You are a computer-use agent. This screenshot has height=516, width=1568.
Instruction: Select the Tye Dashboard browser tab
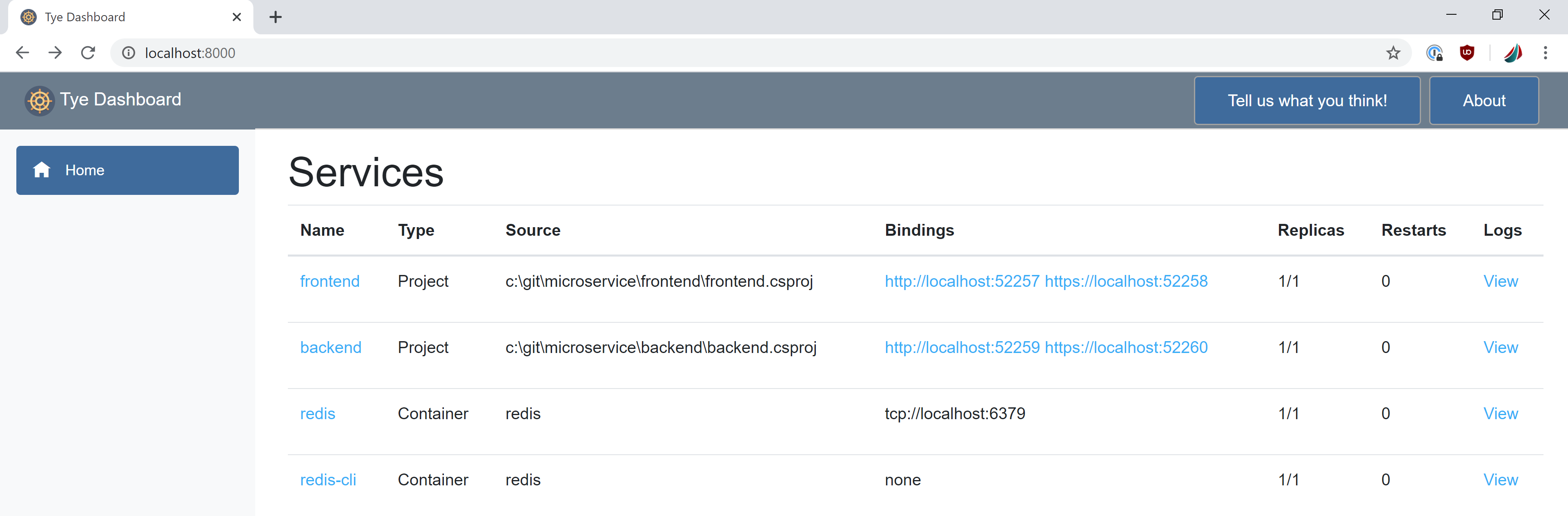(130, 17)
